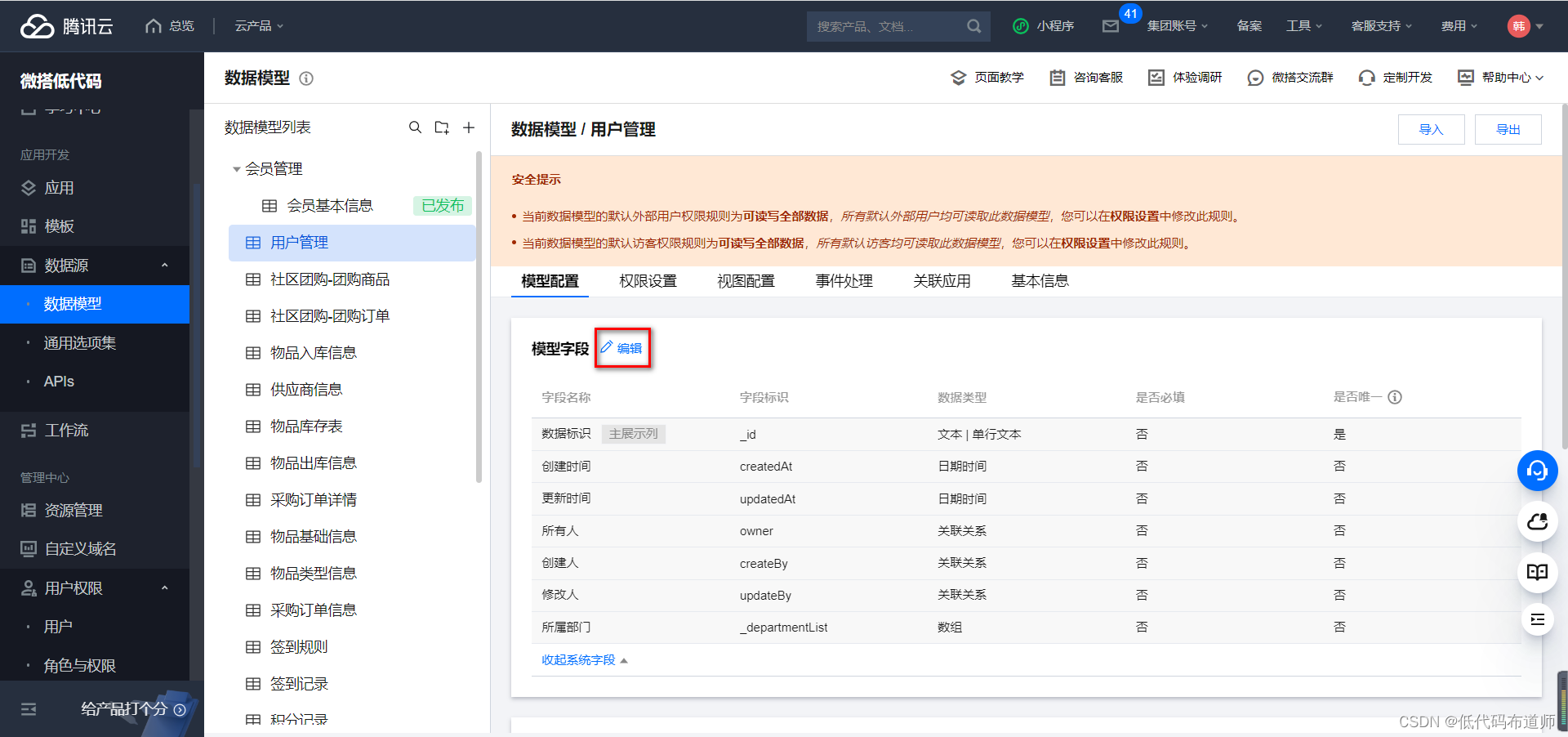
Task: Add a new data model with plus icon
Action: tap(469, 127)
